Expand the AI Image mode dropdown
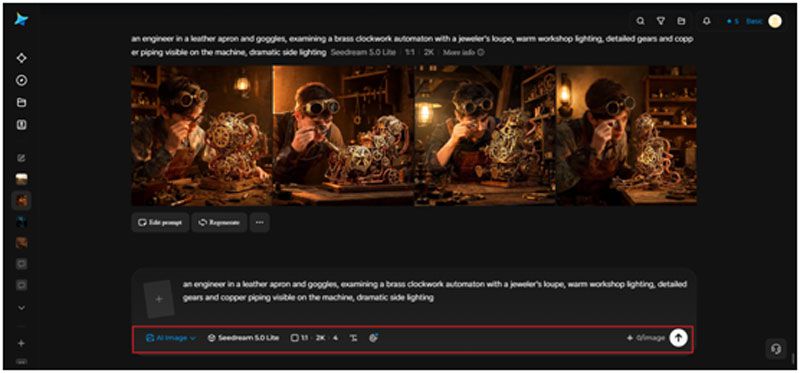The width and height of the screenshot is (800, 373). 171,338
